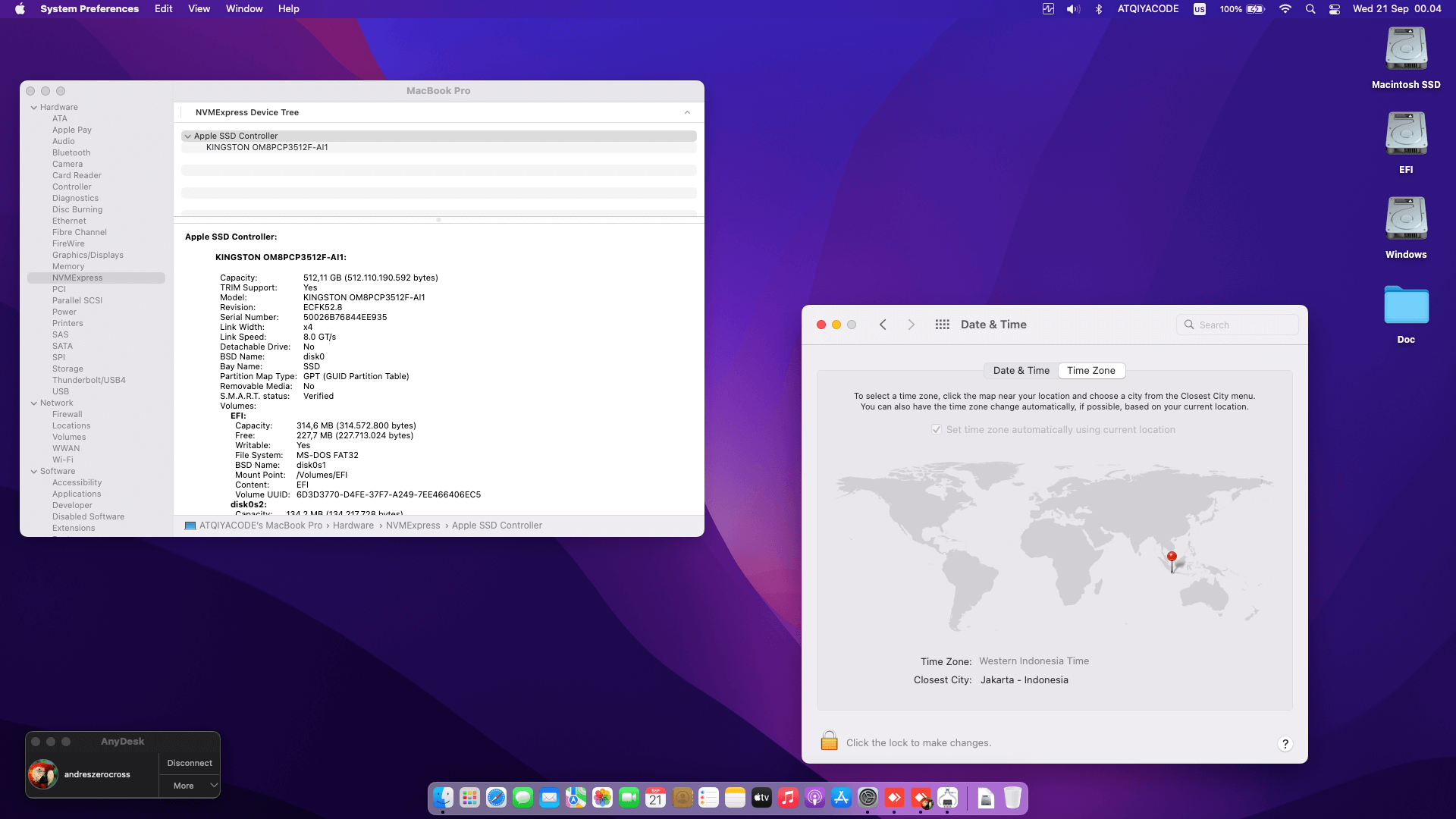Click the NVMExpress Device Tree sort chevron
The height and width of the screenshot is (819, 1456).
coord(687,112)
